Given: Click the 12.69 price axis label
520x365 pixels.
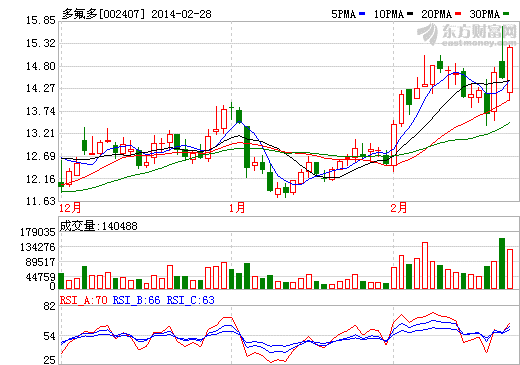Looking at the screenshot, I should coord(41,156).
